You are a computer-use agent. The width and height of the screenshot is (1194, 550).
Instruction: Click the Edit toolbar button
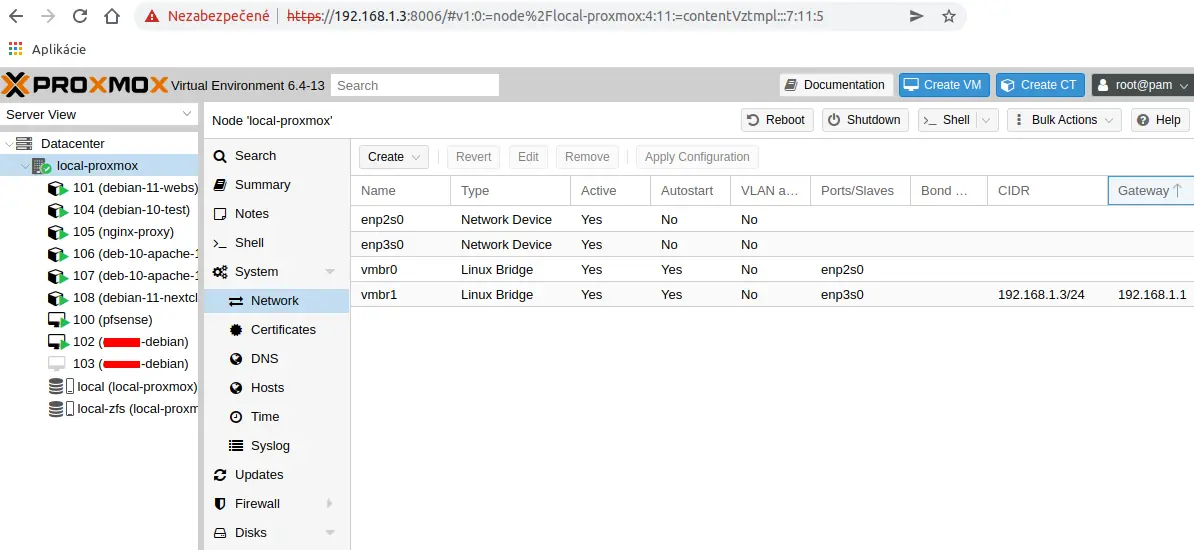click(528, 157)
